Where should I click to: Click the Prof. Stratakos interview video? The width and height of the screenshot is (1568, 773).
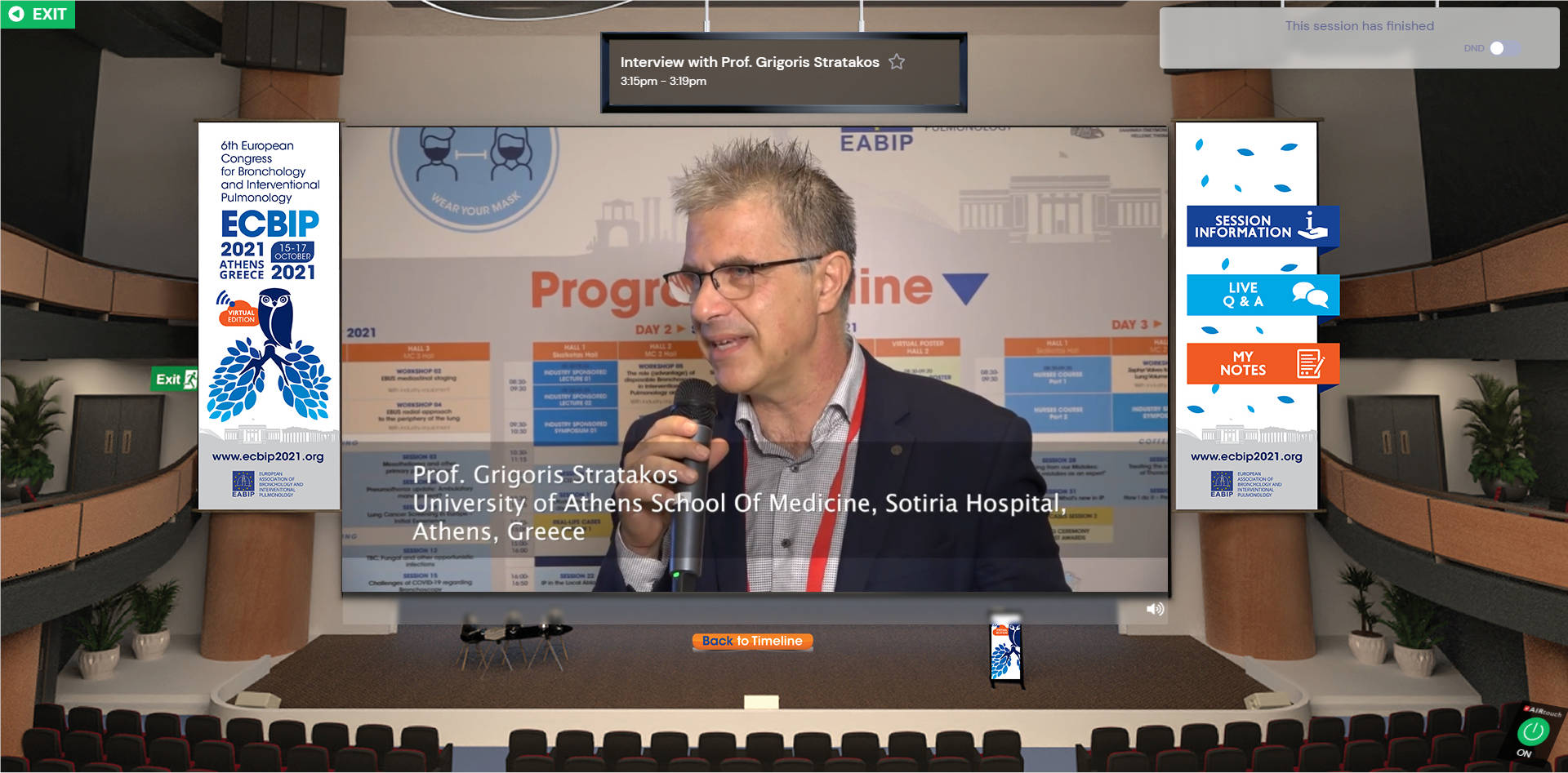(755, 359)
